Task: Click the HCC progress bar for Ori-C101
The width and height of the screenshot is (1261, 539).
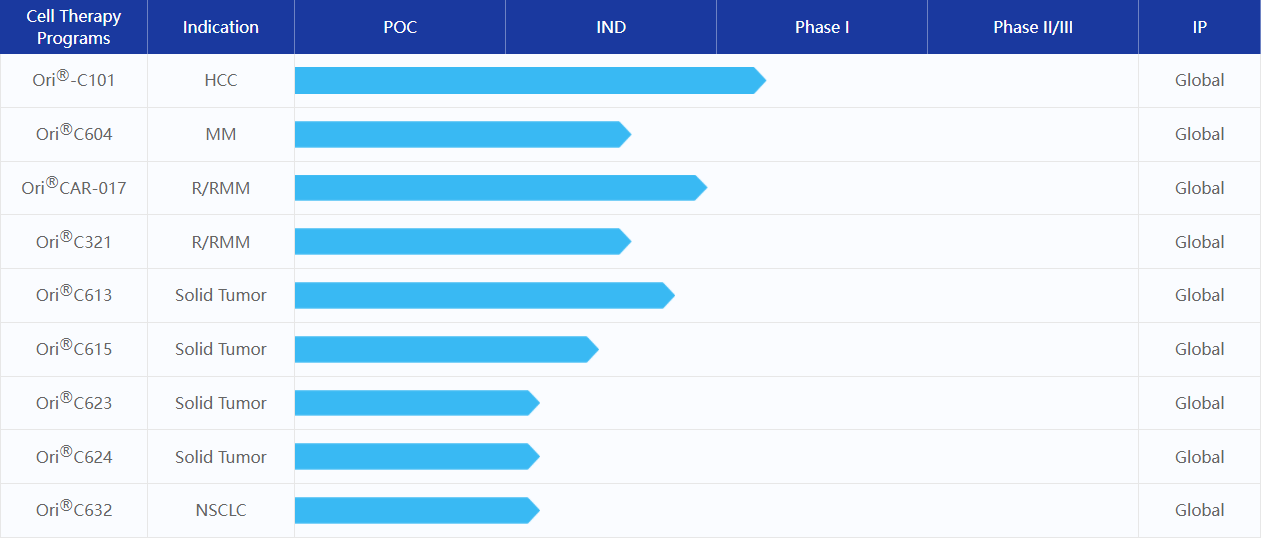Action: (x=528, y=81)
